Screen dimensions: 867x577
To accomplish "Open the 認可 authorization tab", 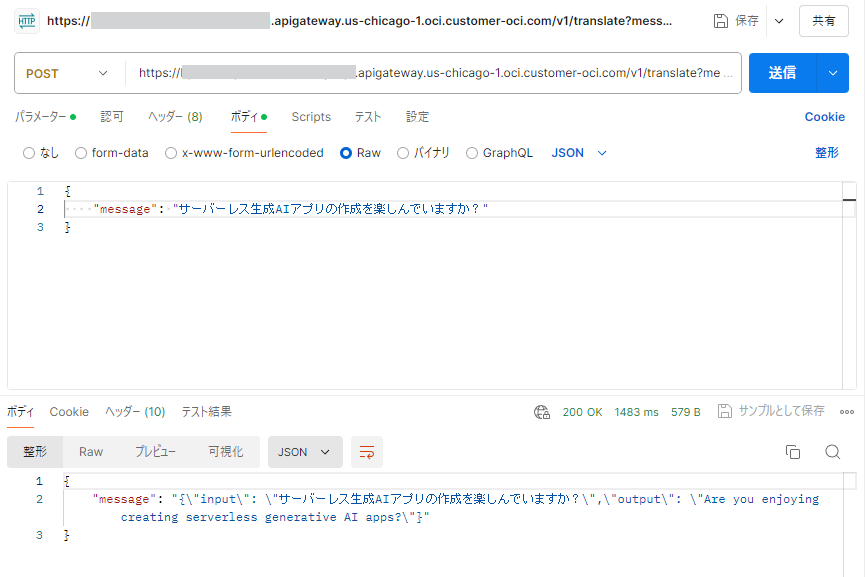I will (112, 117).
